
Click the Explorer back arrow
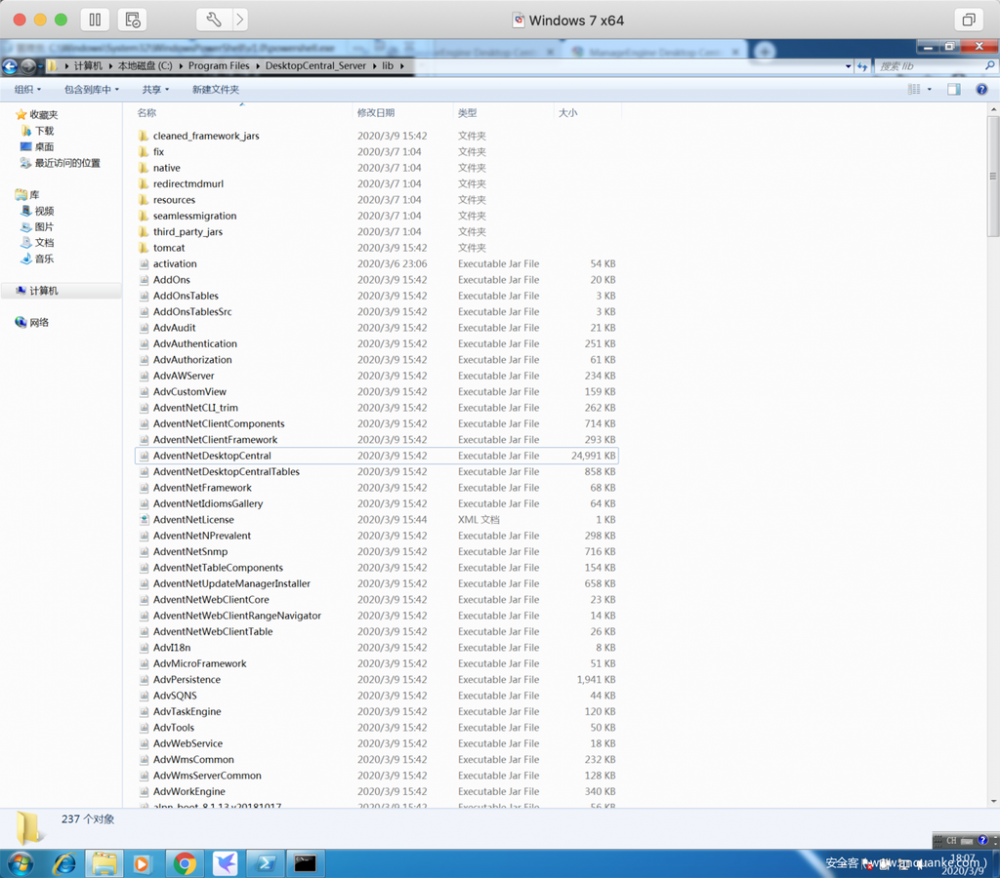pyautogui.click(x=10, y=66)
